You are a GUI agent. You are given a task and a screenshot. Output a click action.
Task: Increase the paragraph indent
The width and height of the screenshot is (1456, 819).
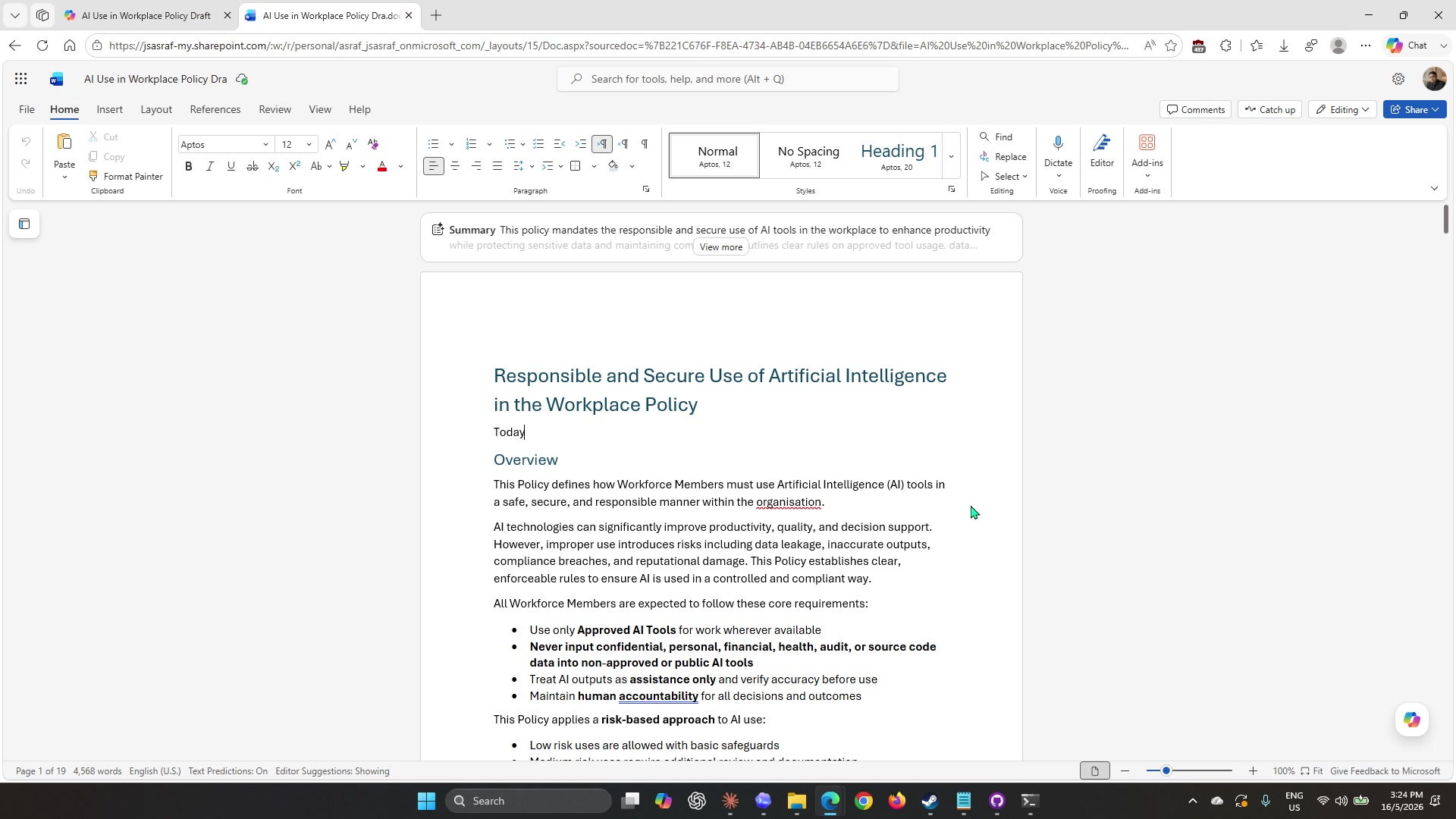pos(581,144)
